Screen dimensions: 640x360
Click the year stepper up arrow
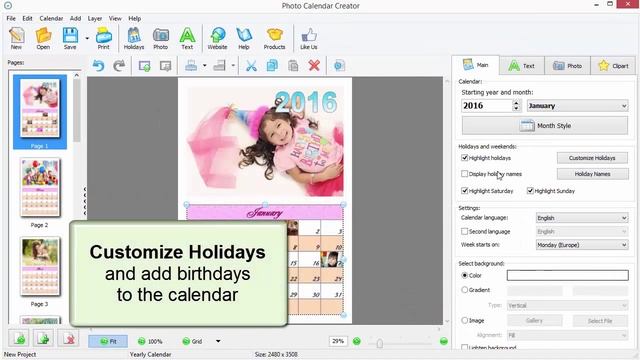coord(516,103)
